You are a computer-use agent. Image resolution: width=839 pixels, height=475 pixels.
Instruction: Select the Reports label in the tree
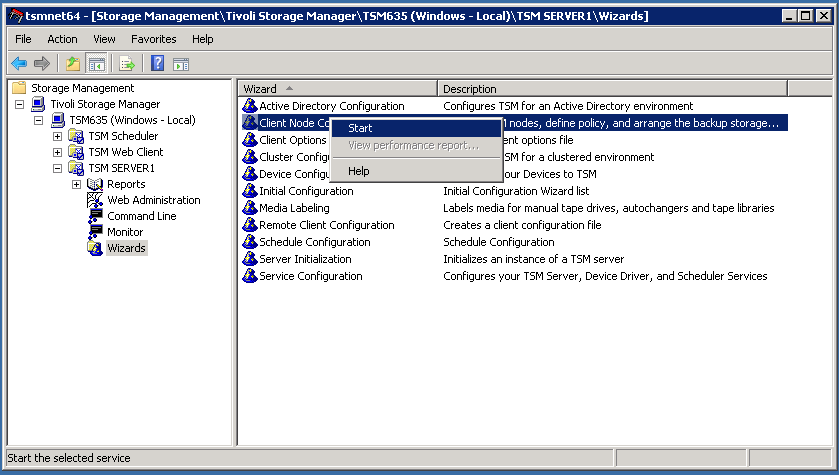coord(126,184)
